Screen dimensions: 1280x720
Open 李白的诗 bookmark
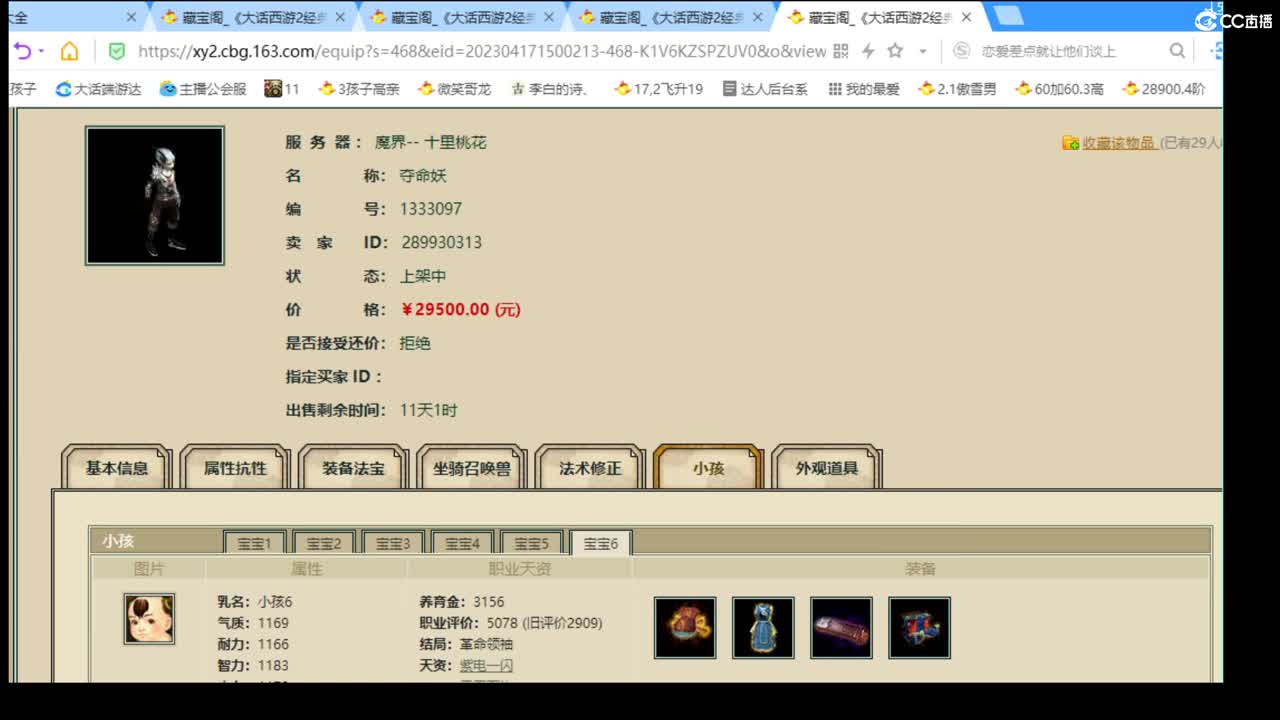(549, 89)
